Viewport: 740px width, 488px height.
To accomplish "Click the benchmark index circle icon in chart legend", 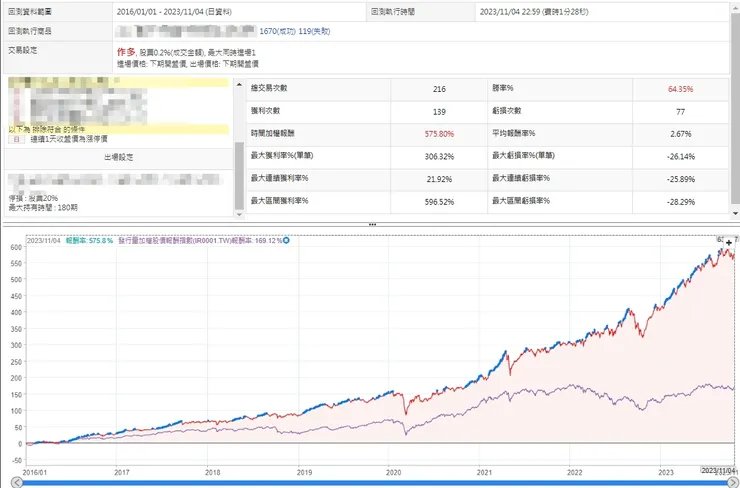I will (286, 240).
